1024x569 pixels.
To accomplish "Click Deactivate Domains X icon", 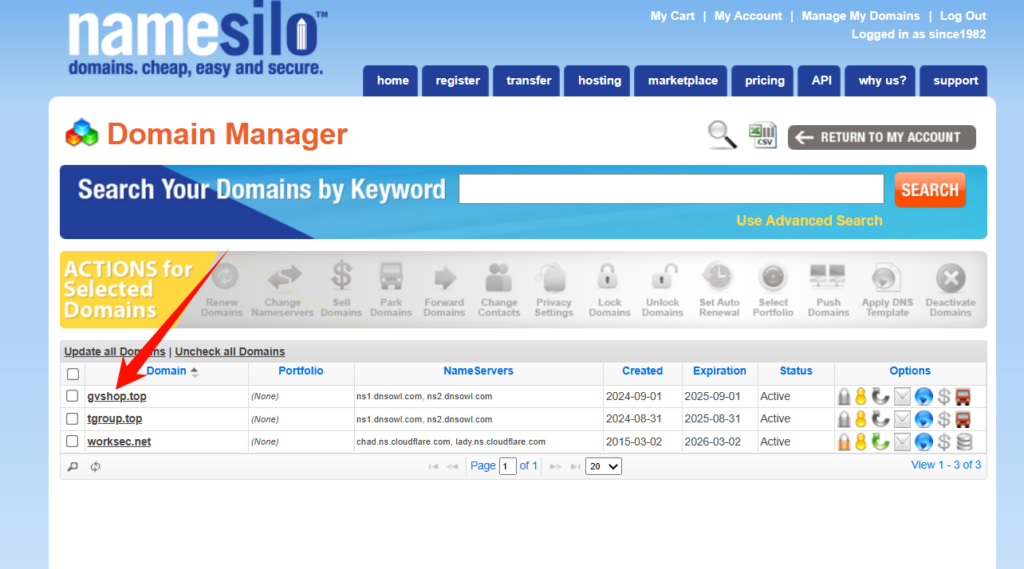I will [x=951, y=278].
